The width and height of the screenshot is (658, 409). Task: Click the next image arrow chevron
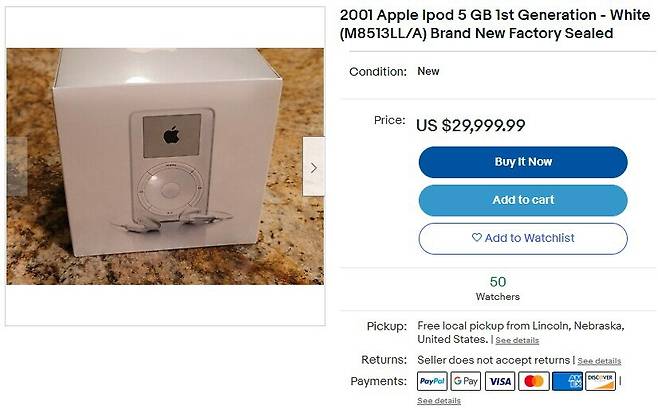click(313, 167)
